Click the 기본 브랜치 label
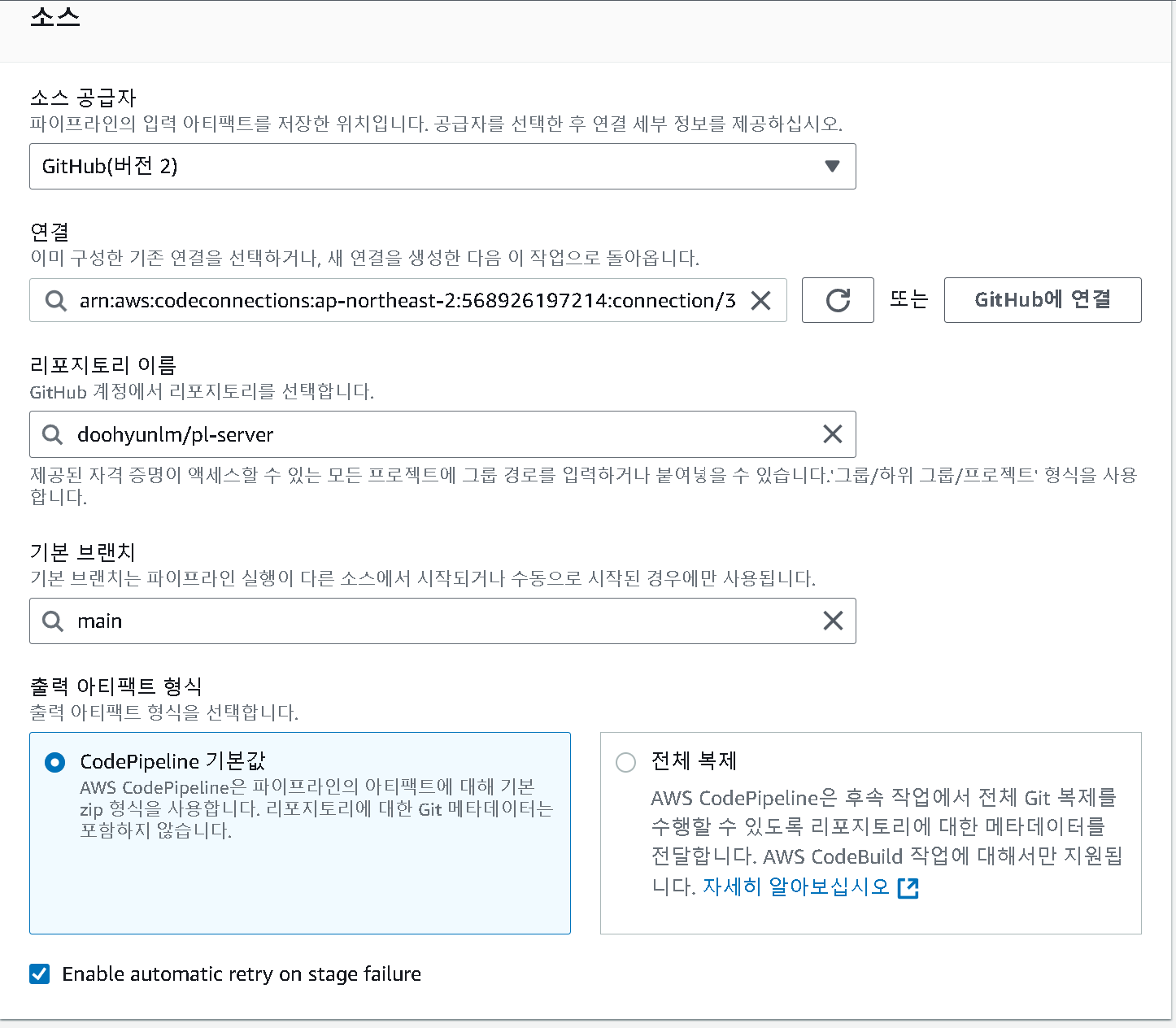Image resolution: width=1176 pixels, height=1028 pixels. pyautogui.click(x=82, y=552)
